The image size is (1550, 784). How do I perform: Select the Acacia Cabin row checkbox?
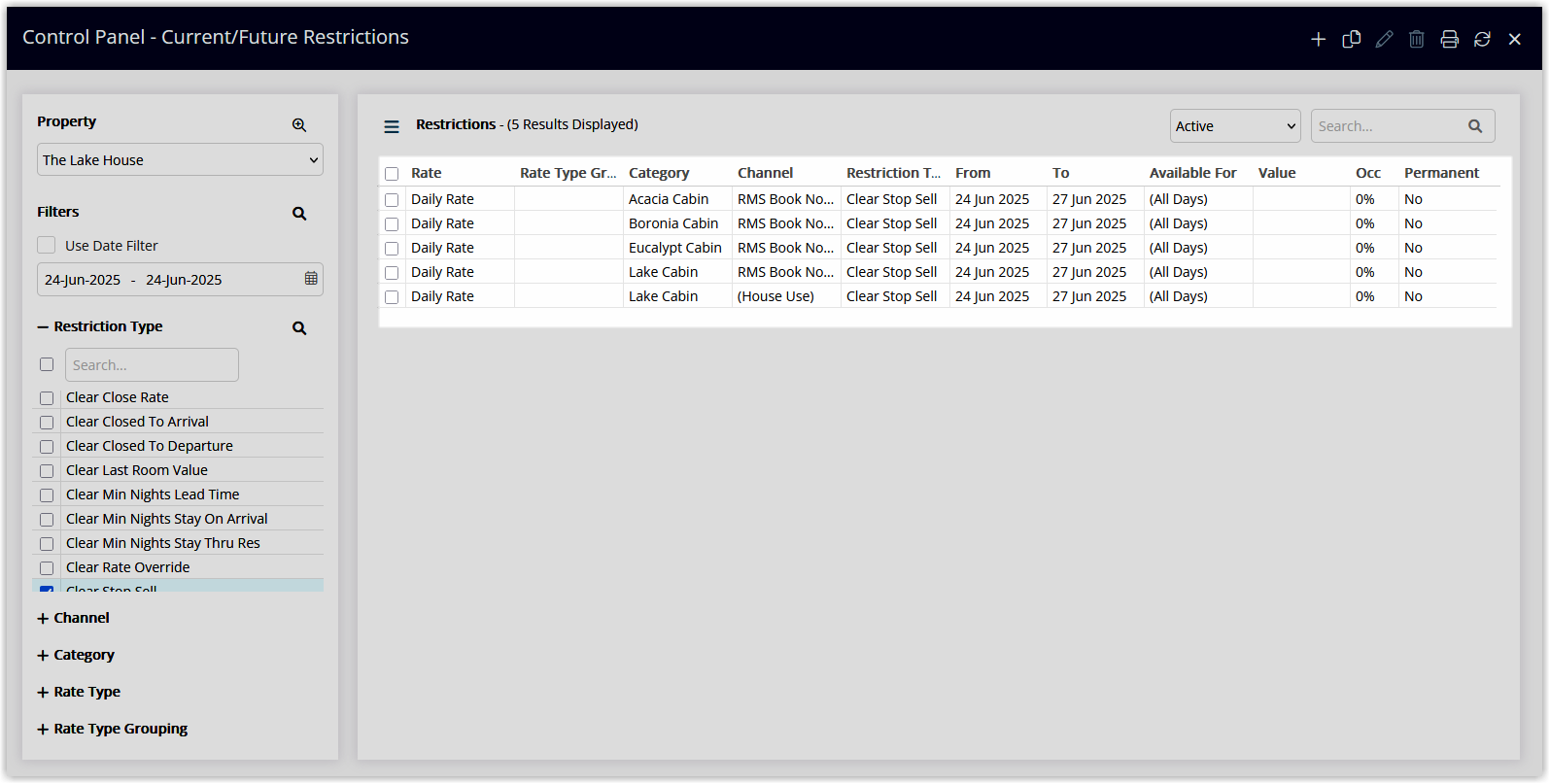tap(392, 200)
